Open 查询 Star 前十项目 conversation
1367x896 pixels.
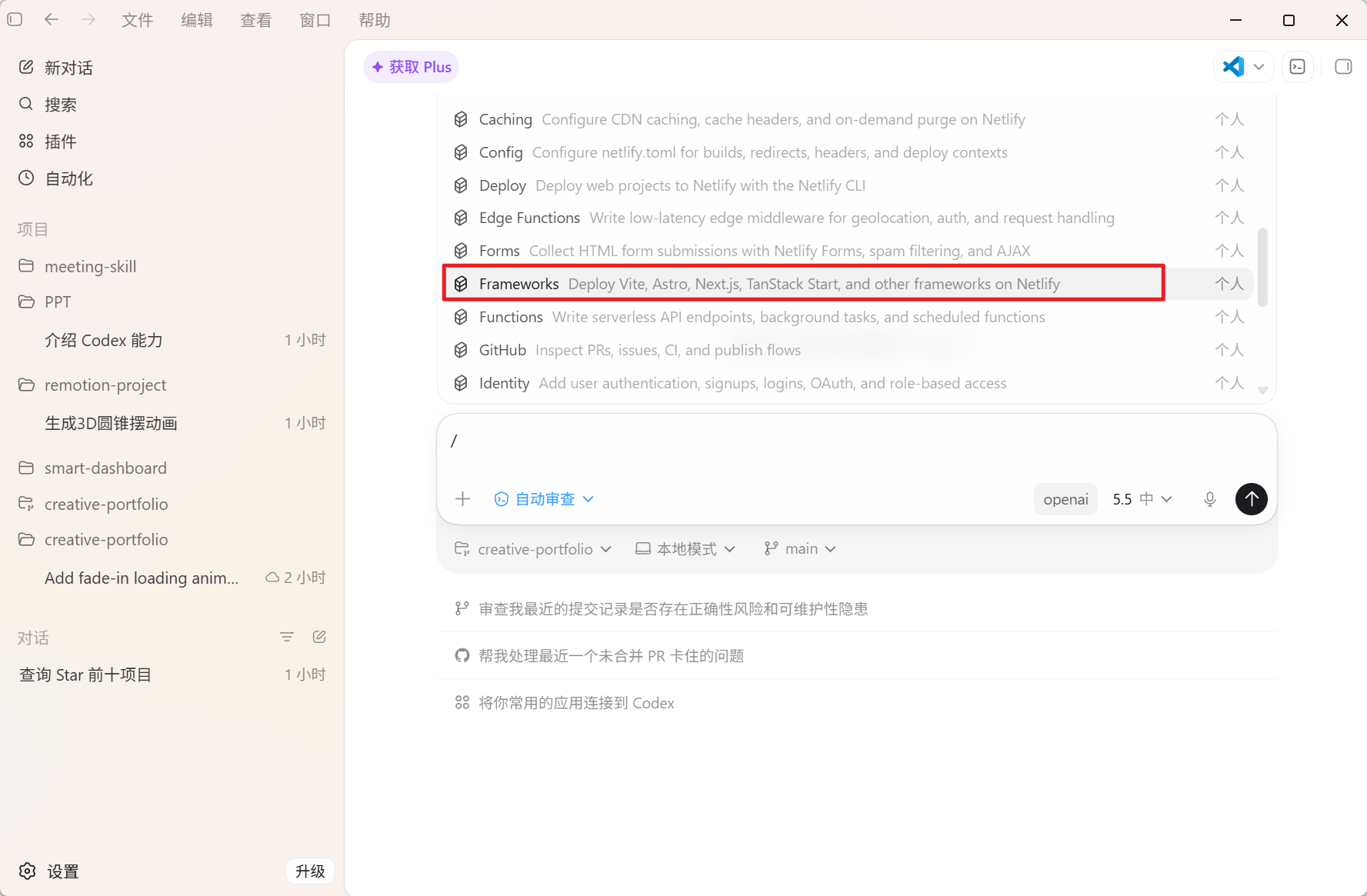pos(171,674)
